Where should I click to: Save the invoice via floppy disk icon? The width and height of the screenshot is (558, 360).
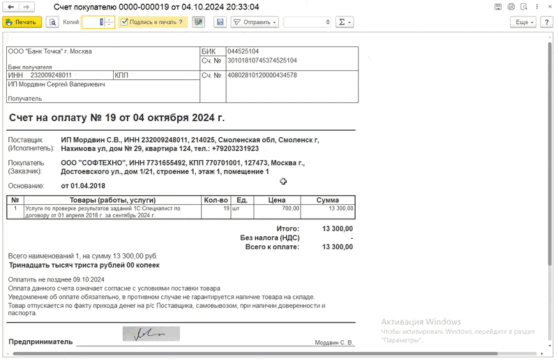[220, 22]
